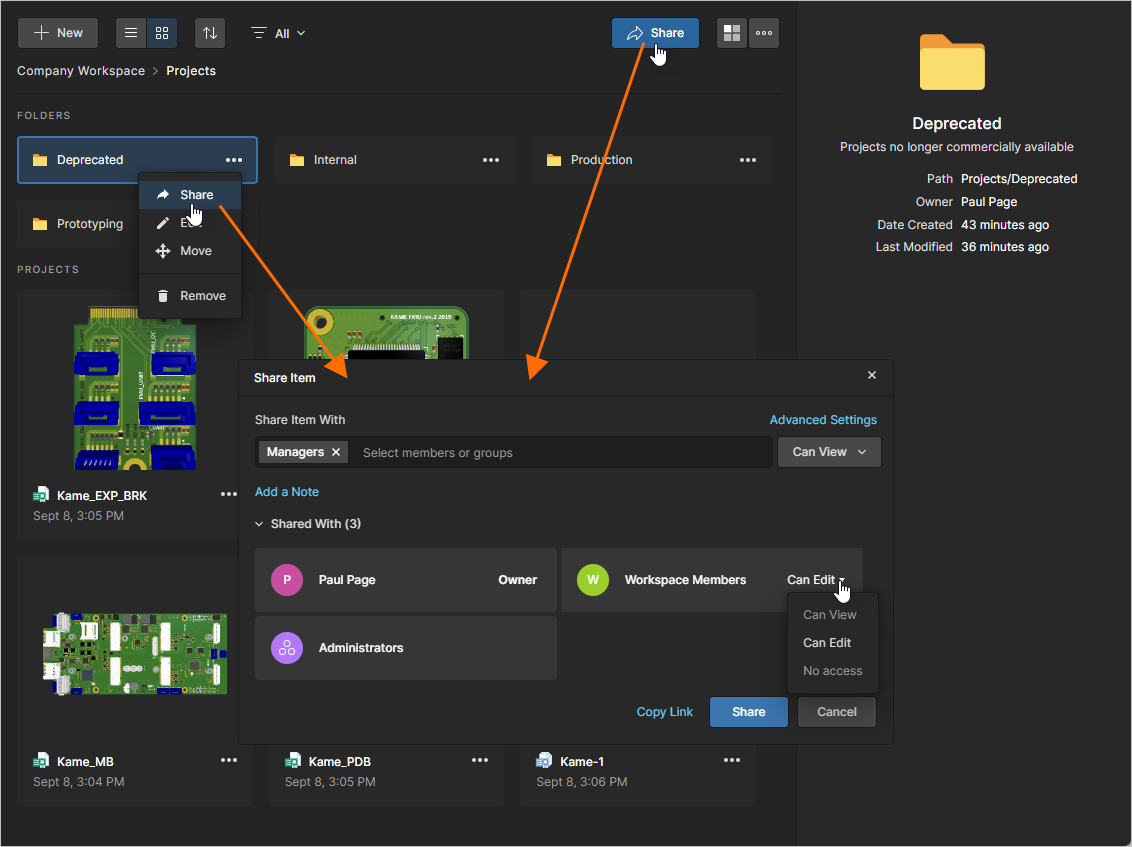Viewport: 1132px width, 847px height.
Task: Click the move arrows icon
Action: pos(163,251)
